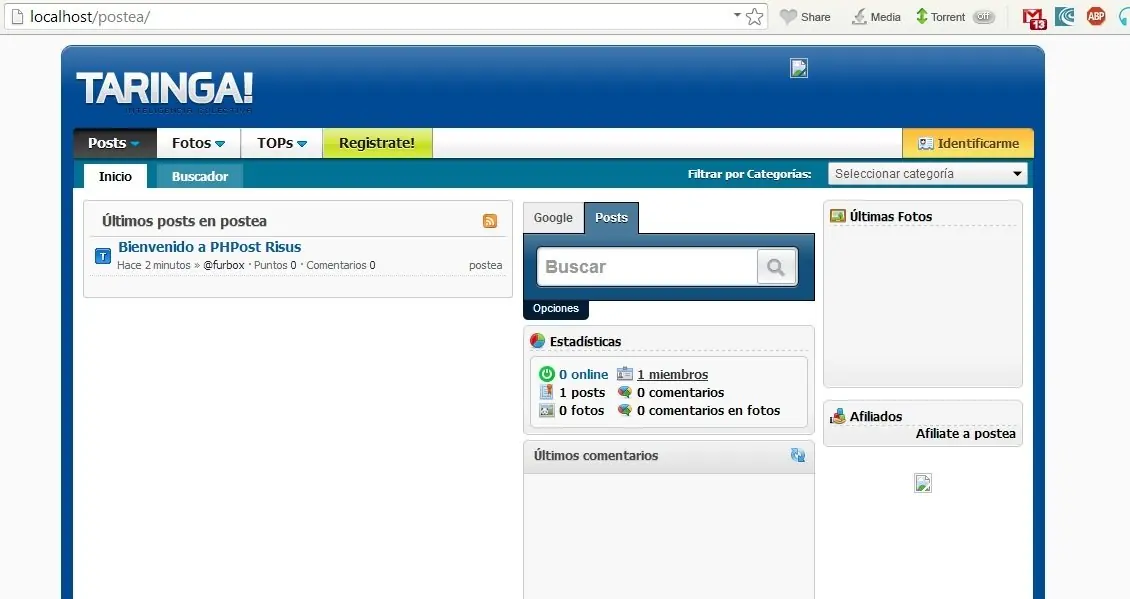Click the Últimas Fotos picture icon
This screenshot has height=599, width=1130.
837,216
